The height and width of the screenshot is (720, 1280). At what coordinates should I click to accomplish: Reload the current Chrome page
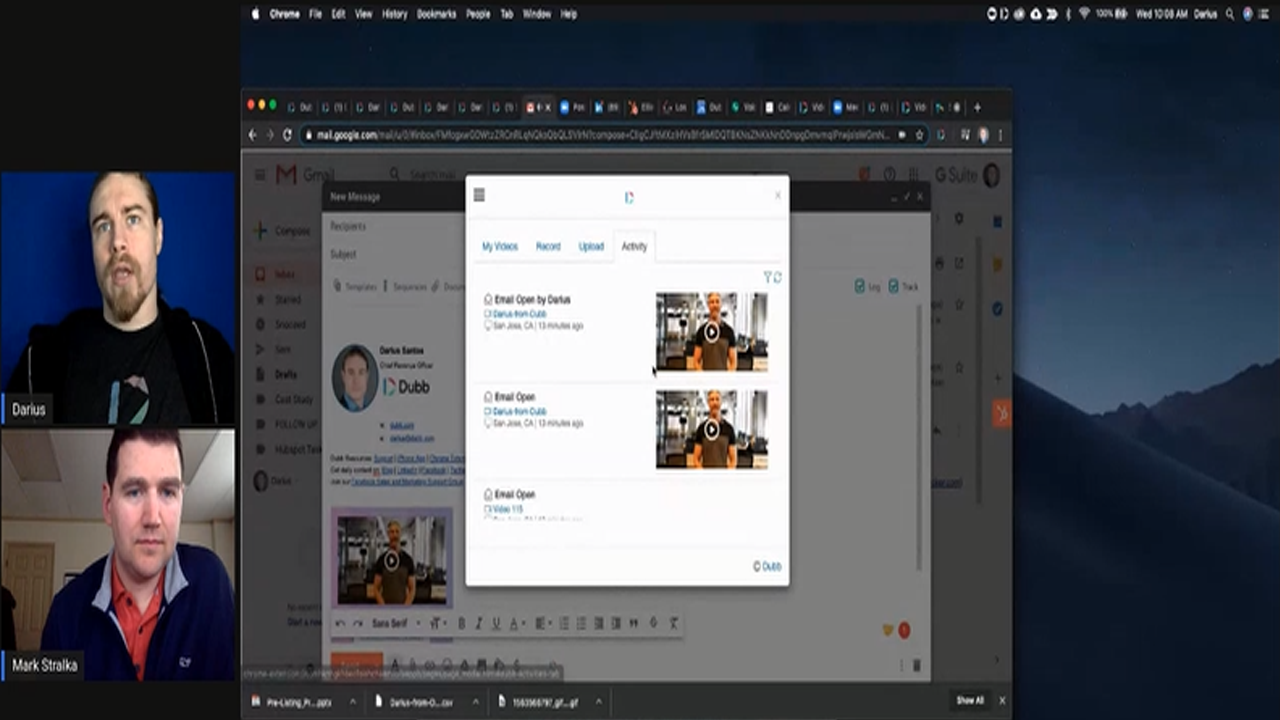287,134
